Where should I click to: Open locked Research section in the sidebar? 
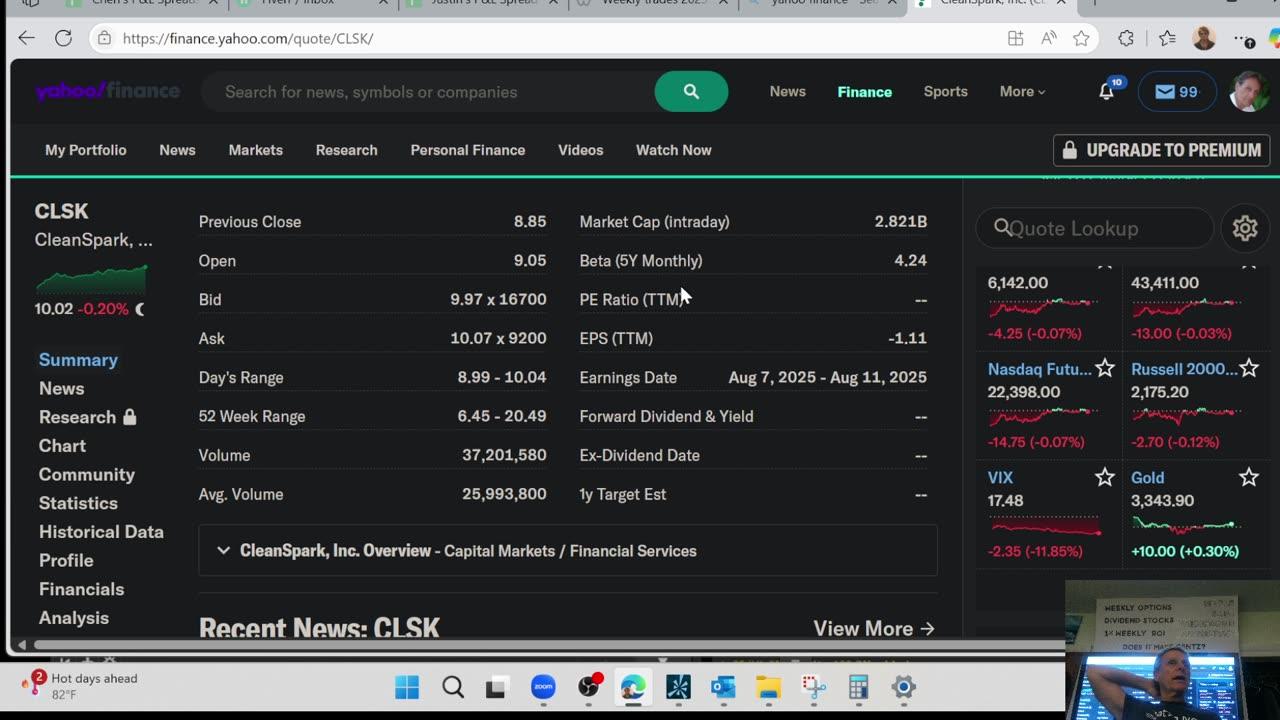click(x=87, y=417)
